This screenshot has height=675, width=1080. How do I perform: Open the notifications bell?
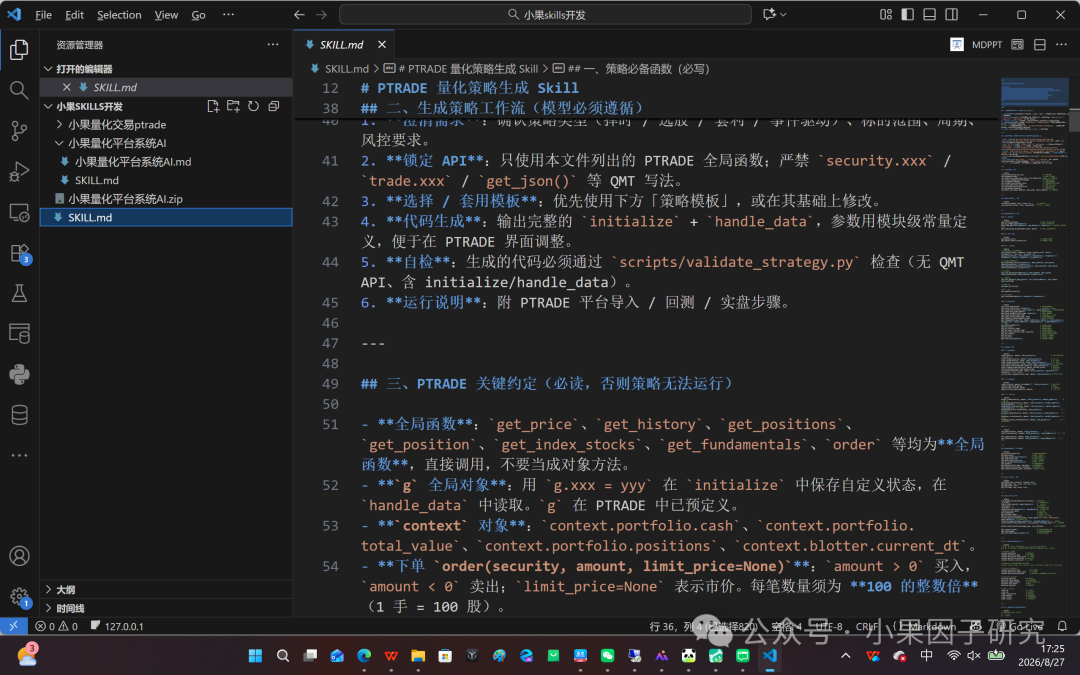pos(1062,626)
